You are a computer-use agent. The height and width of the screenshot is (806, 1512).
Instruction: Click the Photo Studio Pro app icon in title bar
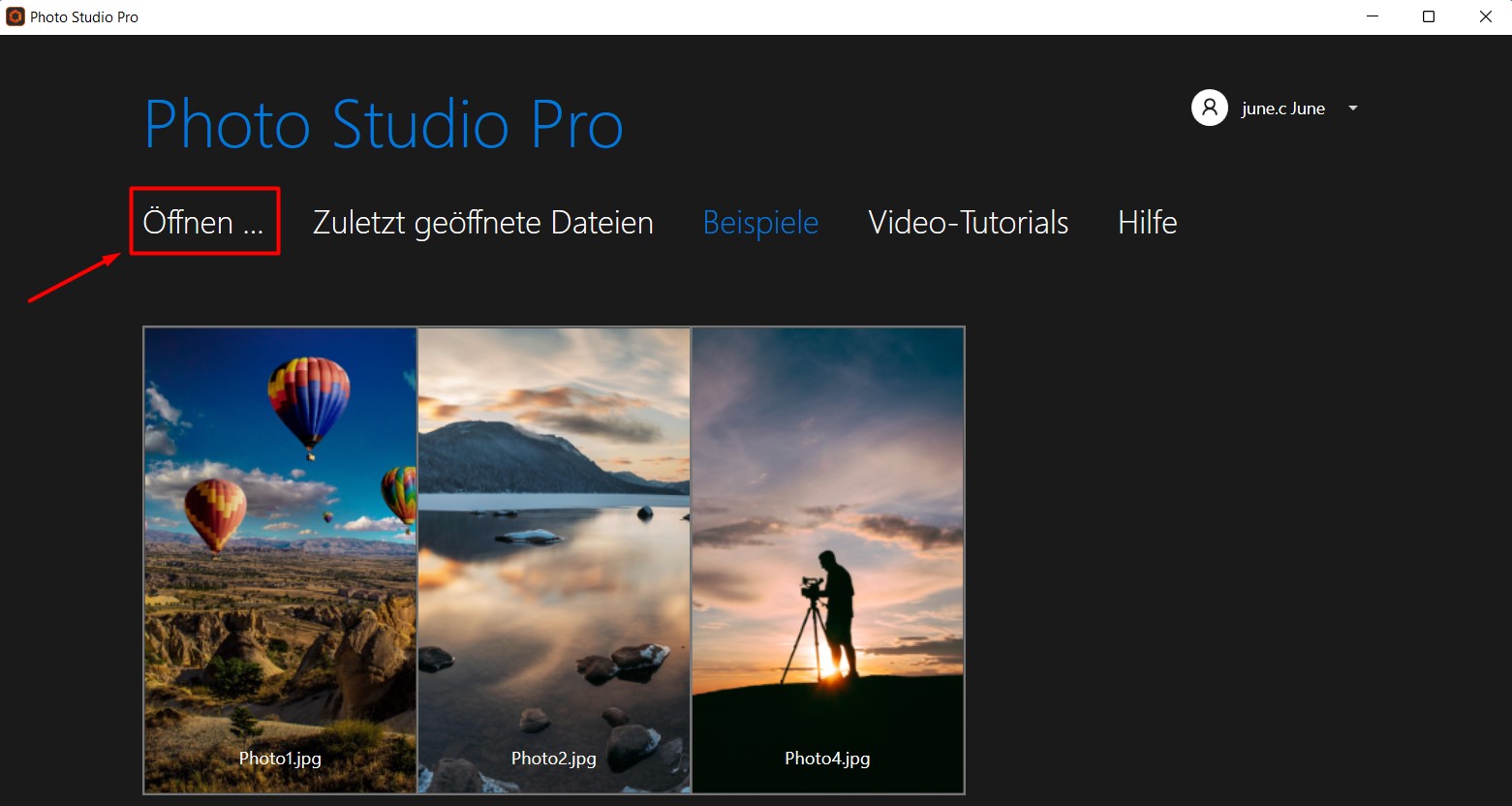15,16
